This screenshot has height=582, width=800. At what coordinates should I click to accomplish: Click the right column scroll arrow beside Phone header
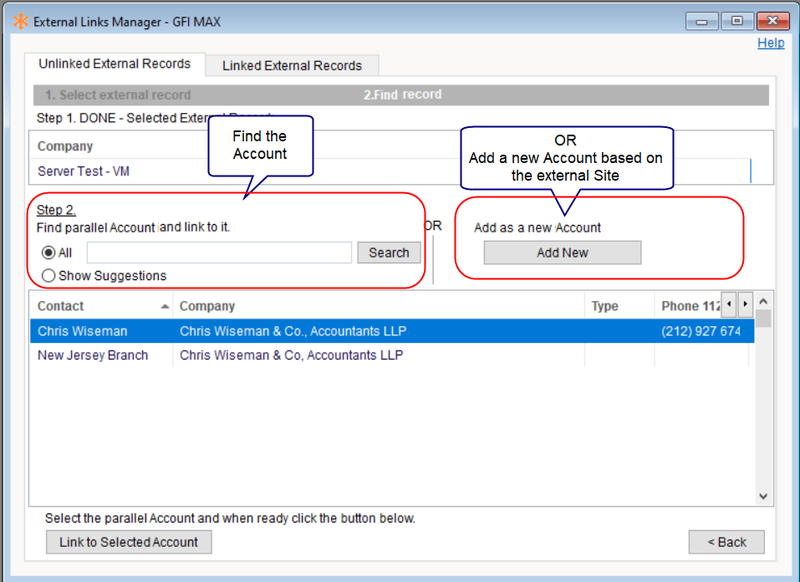click(x=744, y=305)
